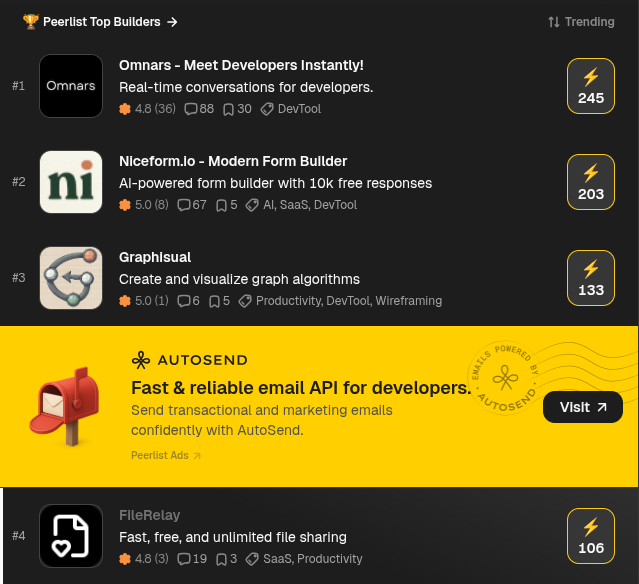639x584 pixels.
Task: Upvote Graphisual with the 133 button
Action: tap(591, 278)
